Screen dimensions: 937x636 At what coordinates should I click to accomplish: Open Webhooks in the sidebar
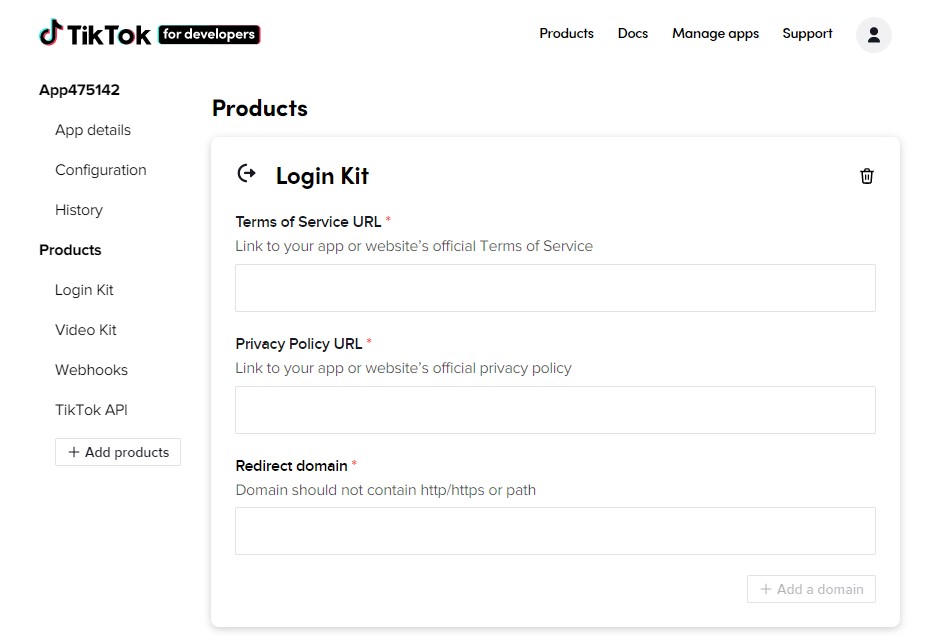pyautogui.click(x=91, y=370)
